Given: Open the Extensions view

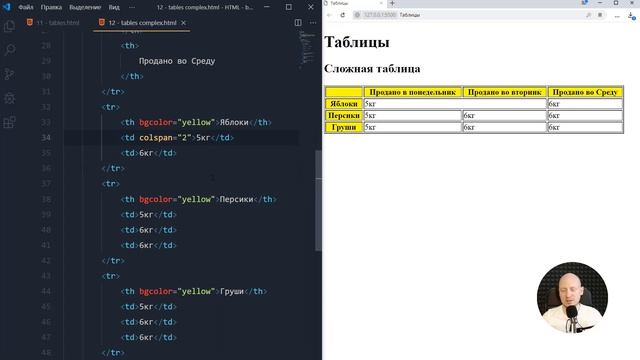Looking at the screenshot, I should point(9,122).
